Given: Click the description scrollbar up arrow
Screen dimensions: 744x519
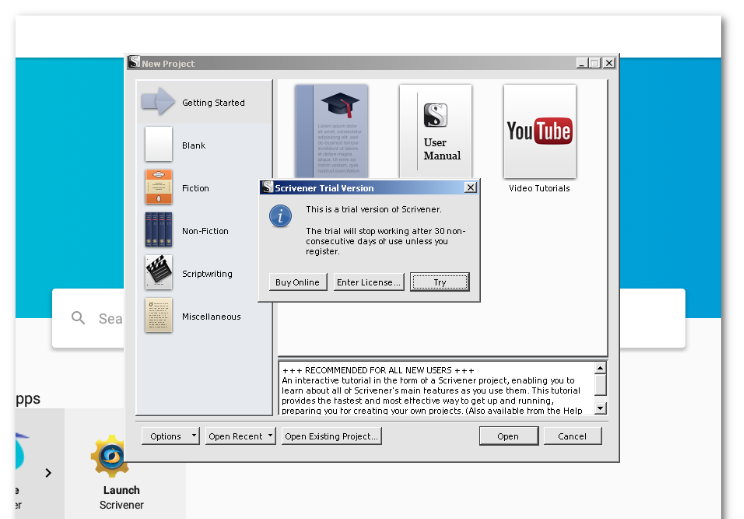Looking at the screenshot, I should [x=600, y=368].
